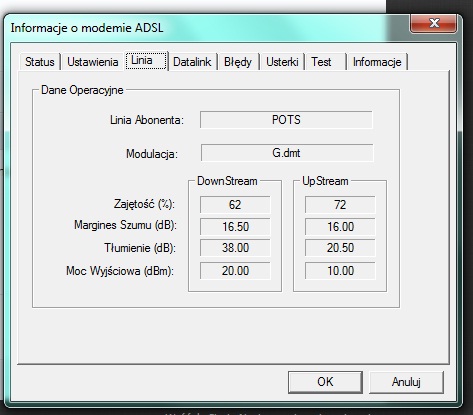Image resolution: width=473 pixels, height=415 pixels.
Task: Click the DownStream Moc Wyjściowa 20.00 field
Action: point(235,271)
